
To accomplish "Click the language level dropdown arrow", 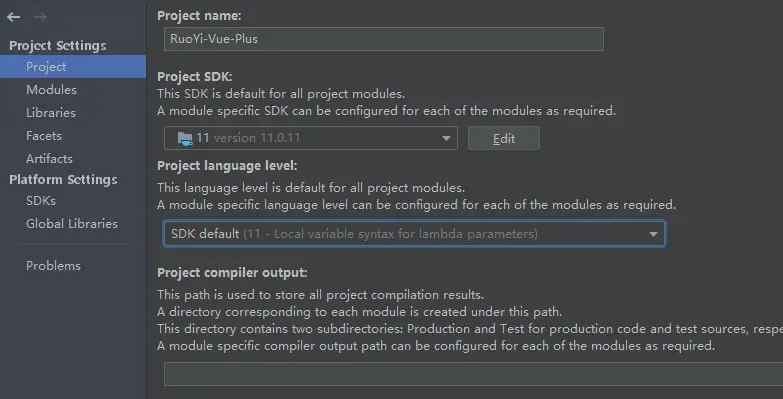I will pos(653,234).
